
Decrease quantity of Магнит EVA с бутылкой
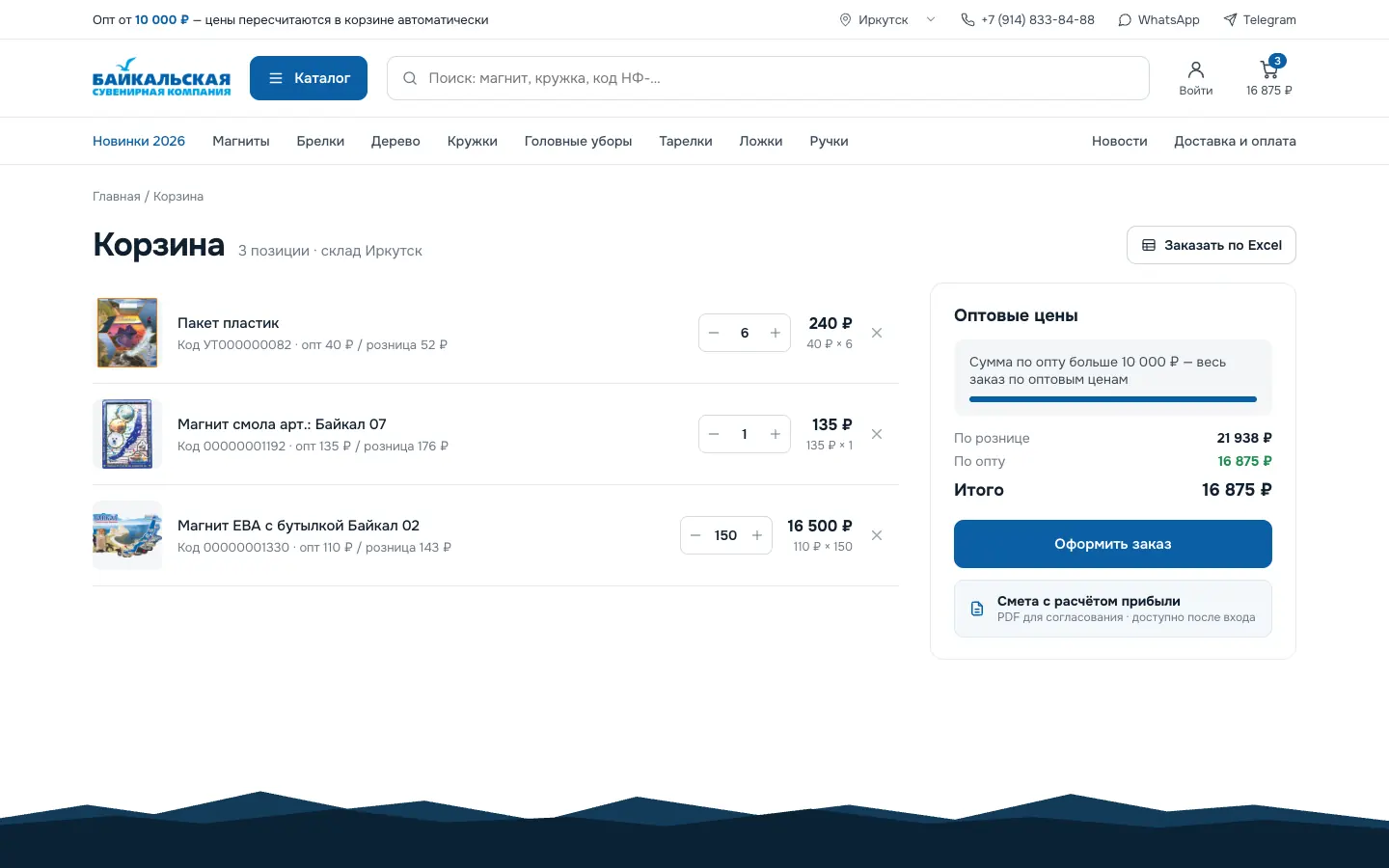[695, 535]
